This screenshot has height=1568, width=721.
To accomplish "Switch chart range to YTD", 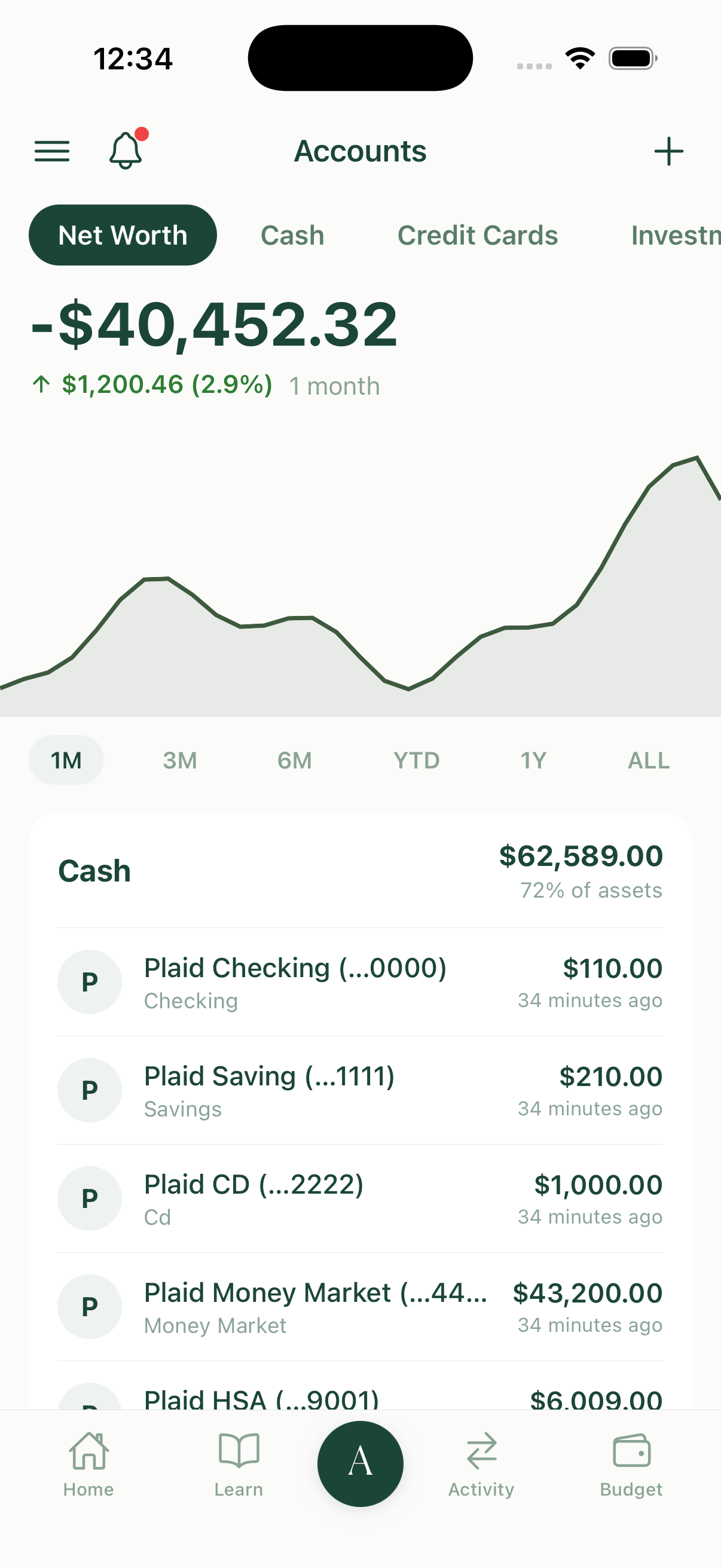I will [x=416, y=759].
